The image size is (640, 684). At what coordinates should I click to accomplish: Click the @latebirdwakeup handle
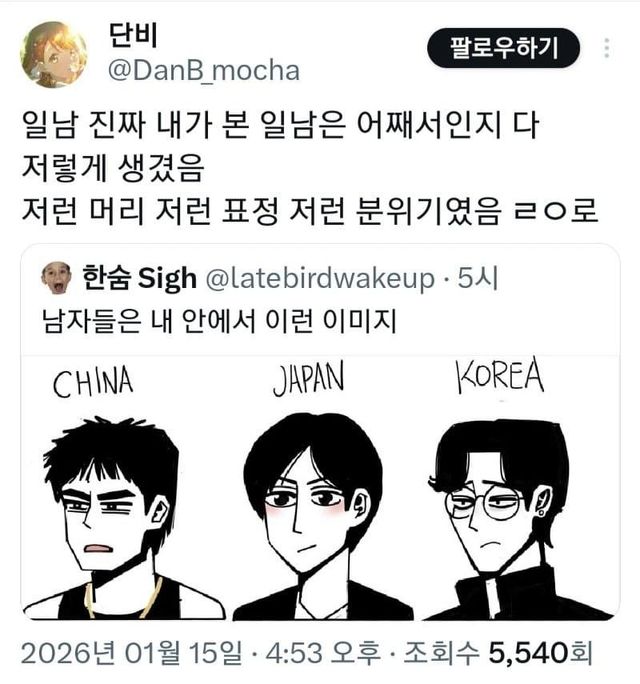coord(320,278)
